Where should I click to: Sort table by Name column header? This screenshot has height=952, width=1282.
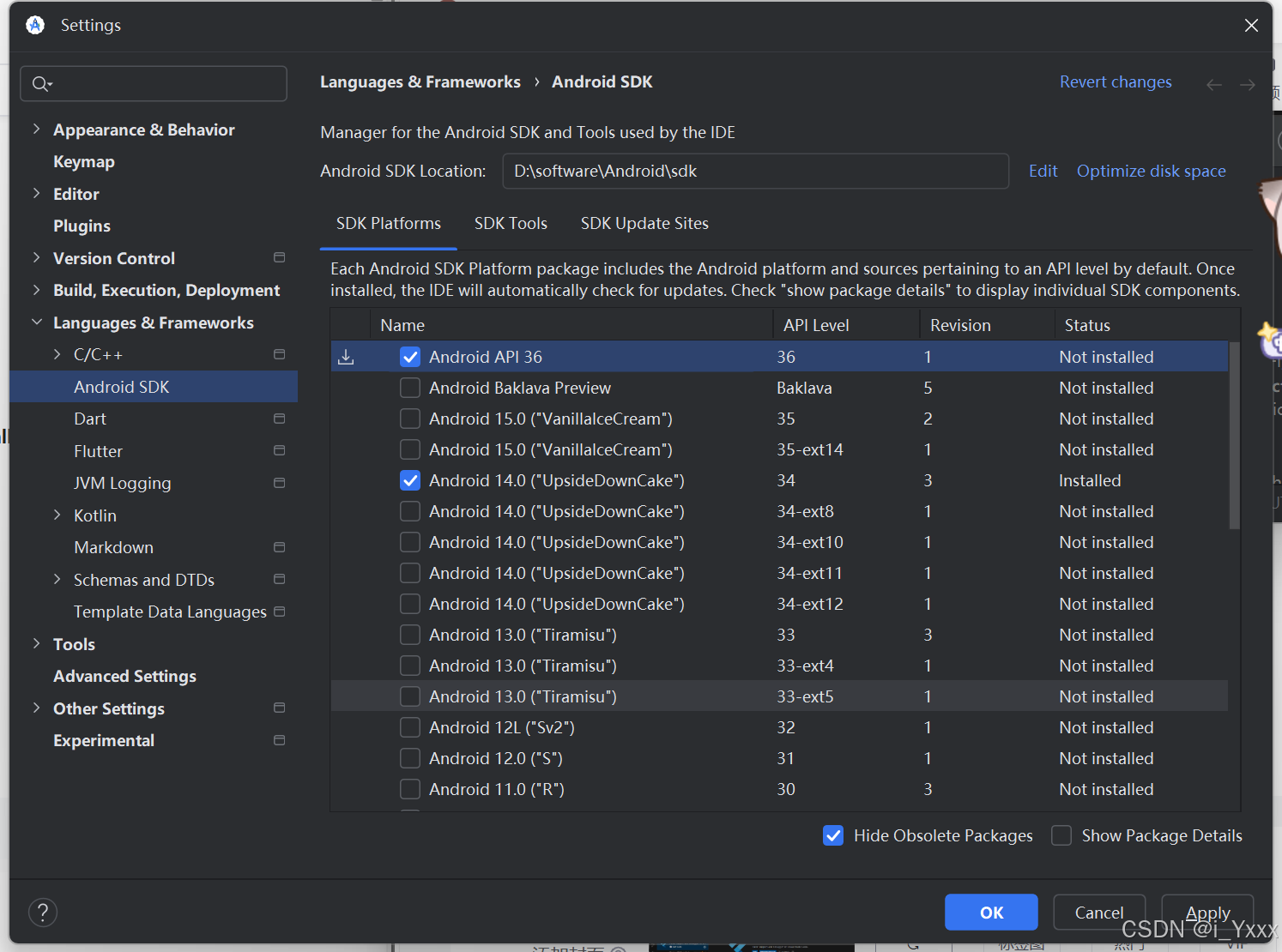(x=571, y=325)
